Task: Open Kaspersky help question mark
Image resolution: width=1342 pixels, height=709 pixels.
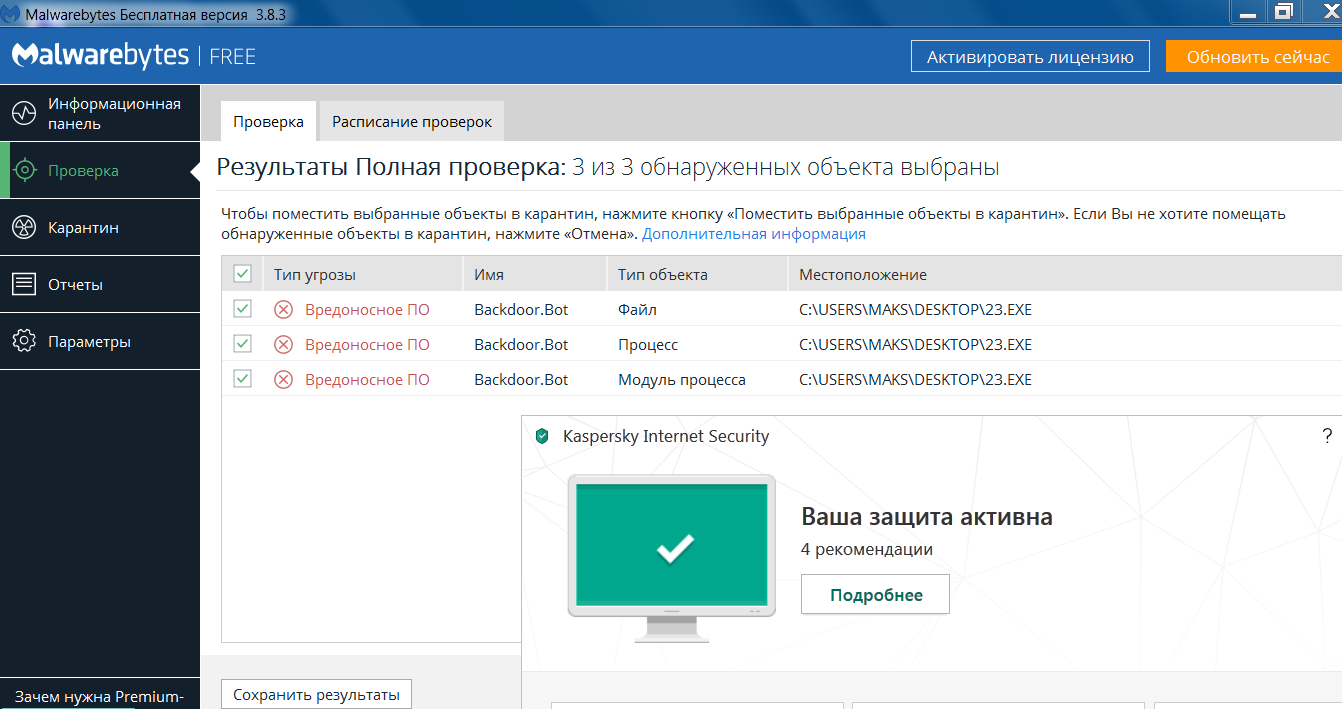Action: (1328, 436)
